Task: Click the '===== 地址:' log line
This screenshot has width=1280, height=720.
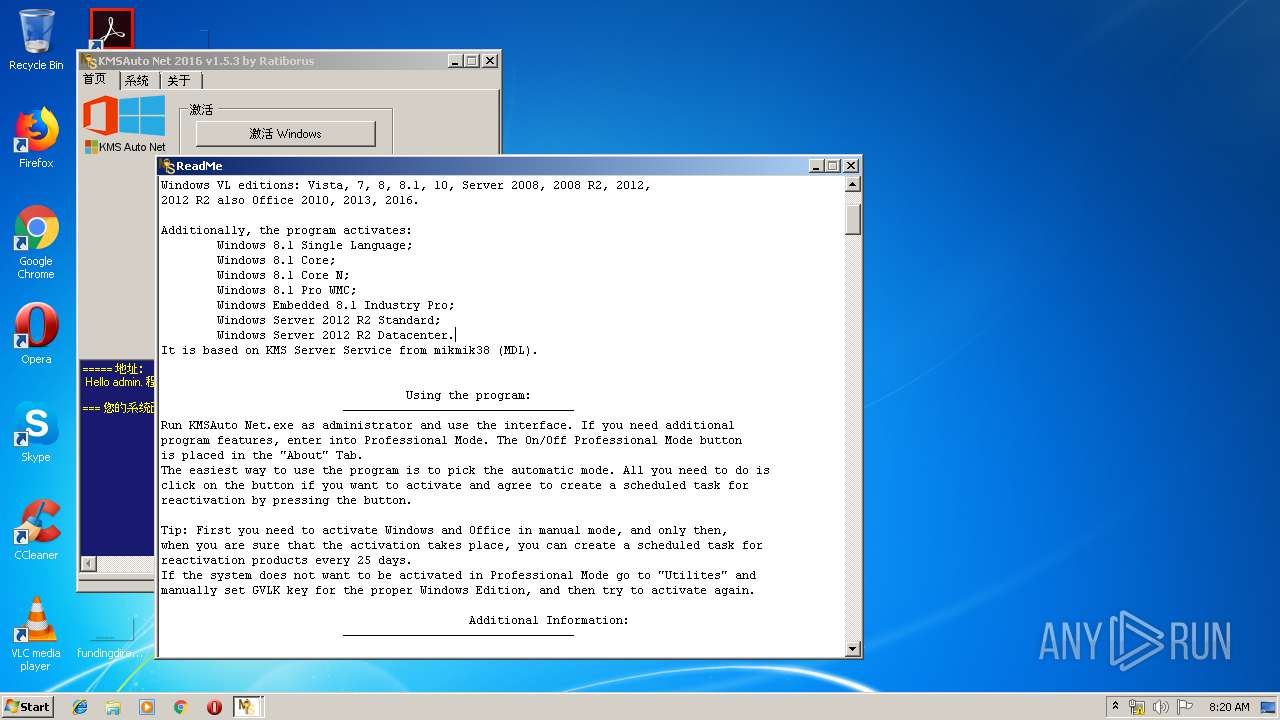Action: pos(113,369)
